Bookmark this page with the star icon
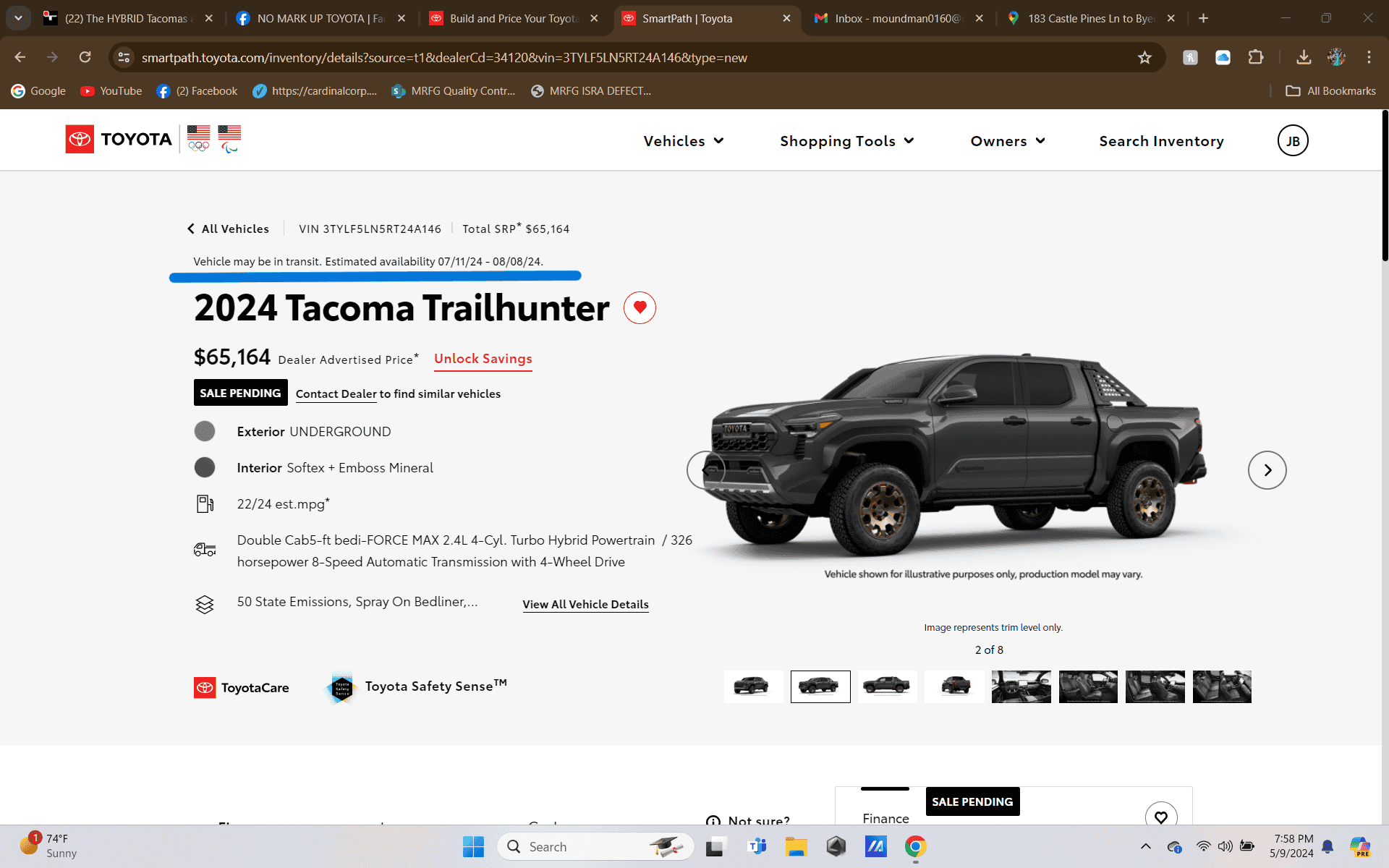Image resolution: width=1389 pixels, height=868 pixels. (x=1144, y=57)
